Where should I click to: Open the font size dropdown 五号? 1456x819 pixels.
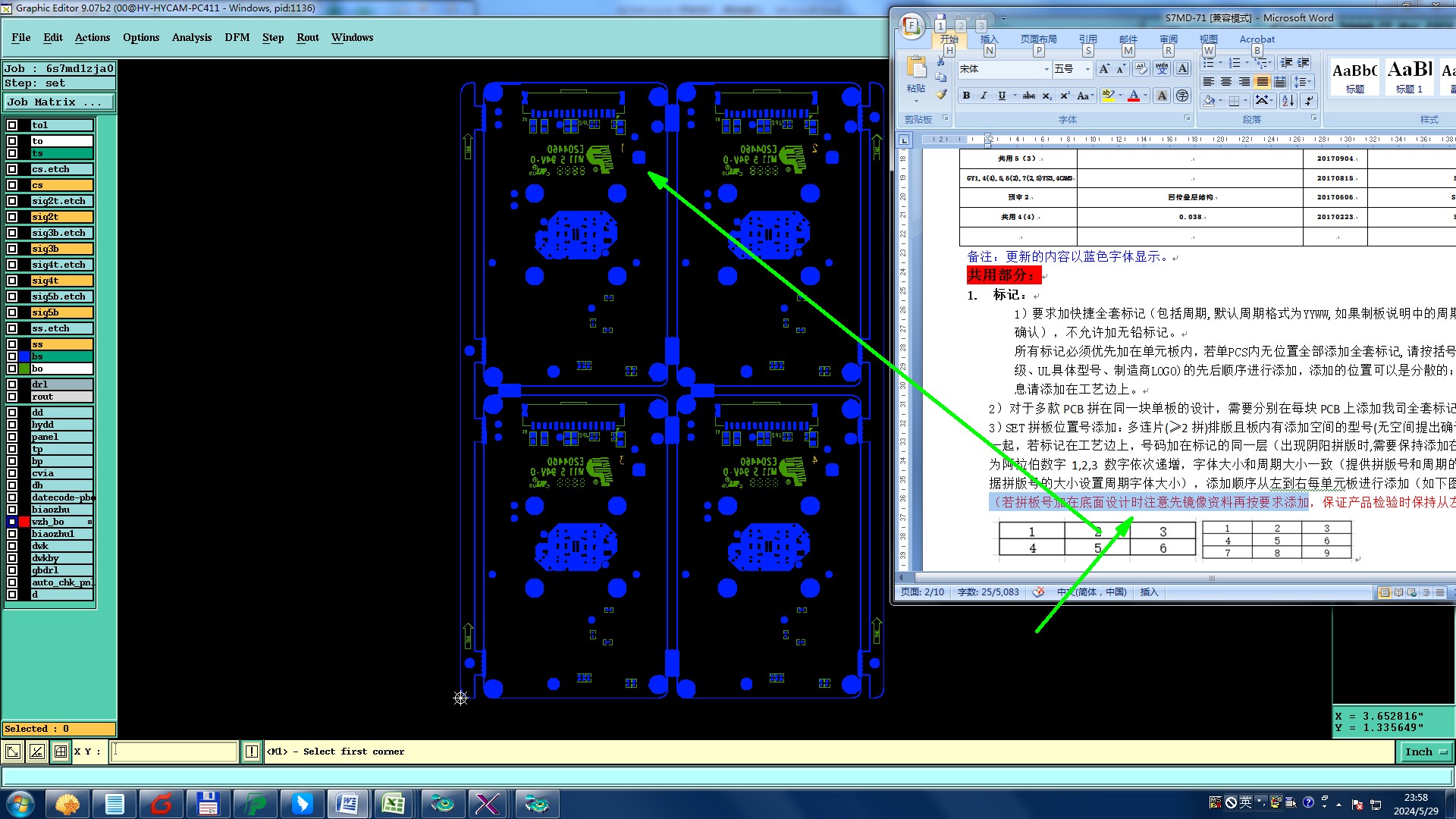point(1087,69)
